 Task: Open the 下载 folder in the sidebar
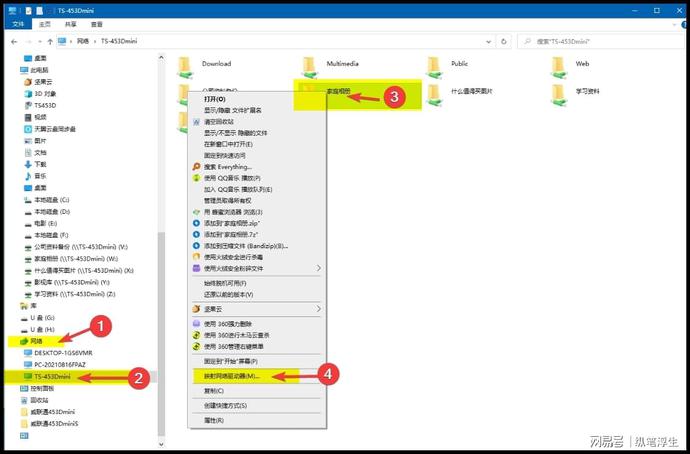pos(35,164)
